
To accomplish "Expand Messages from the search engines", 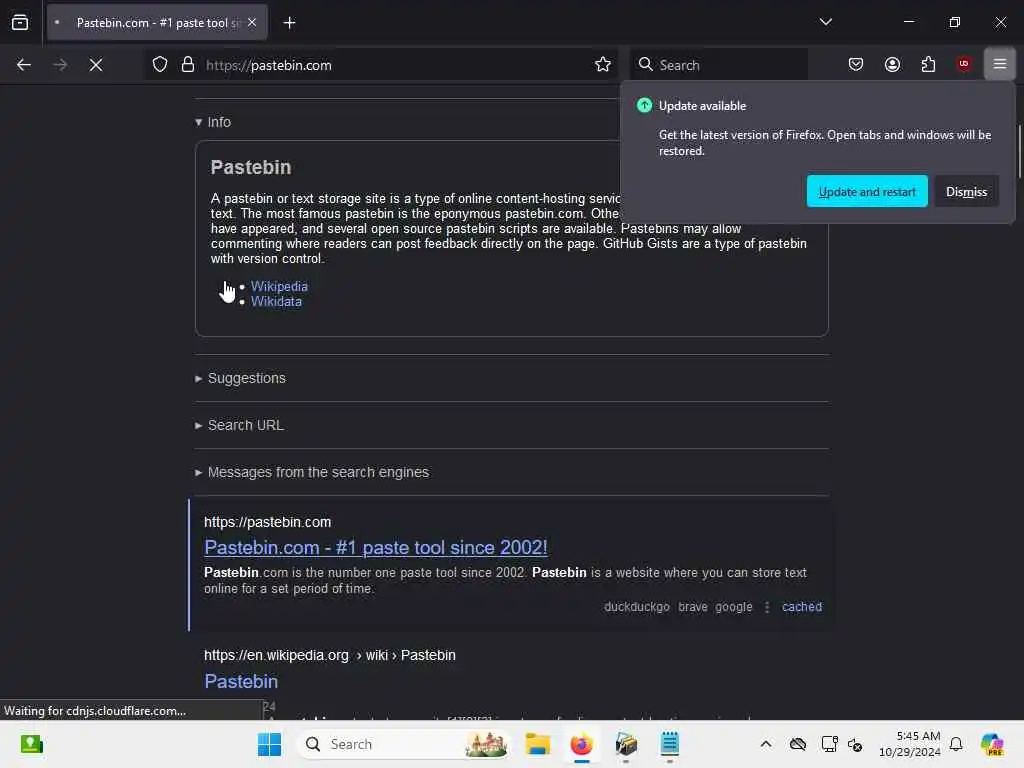I will pyautogui.click(x=312, y=472).
